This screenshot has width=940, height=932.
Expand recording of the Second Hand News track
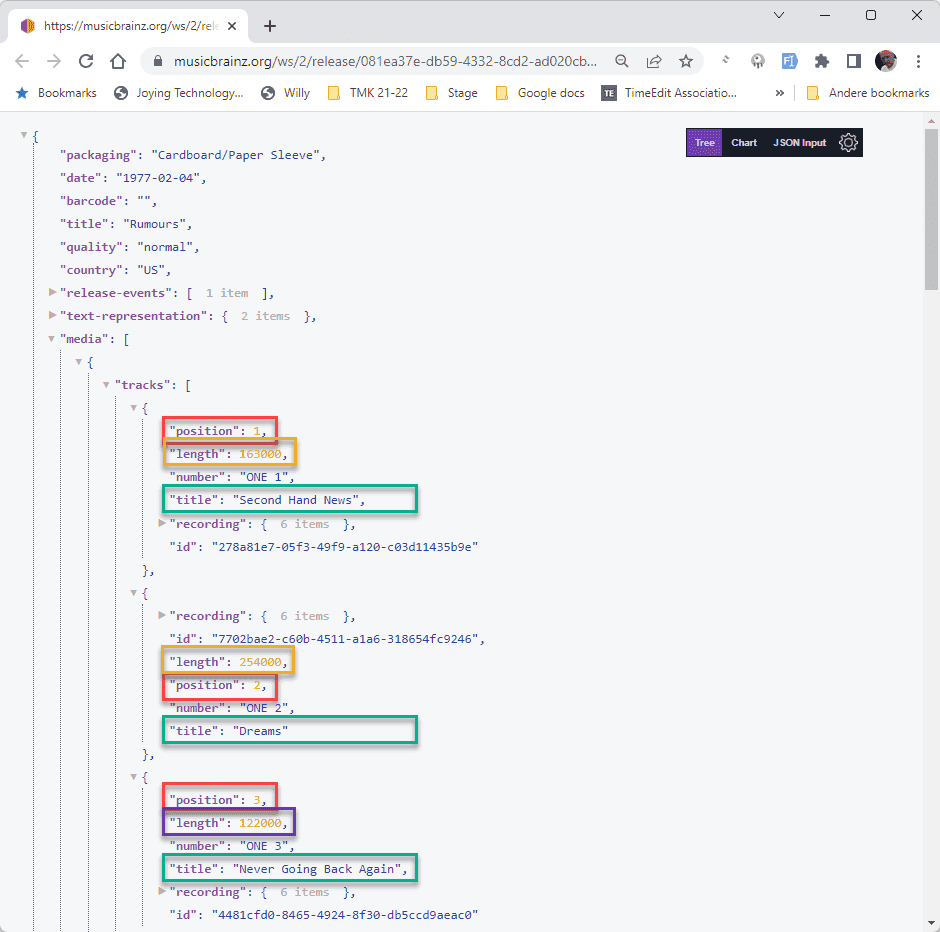coord(161,523)
